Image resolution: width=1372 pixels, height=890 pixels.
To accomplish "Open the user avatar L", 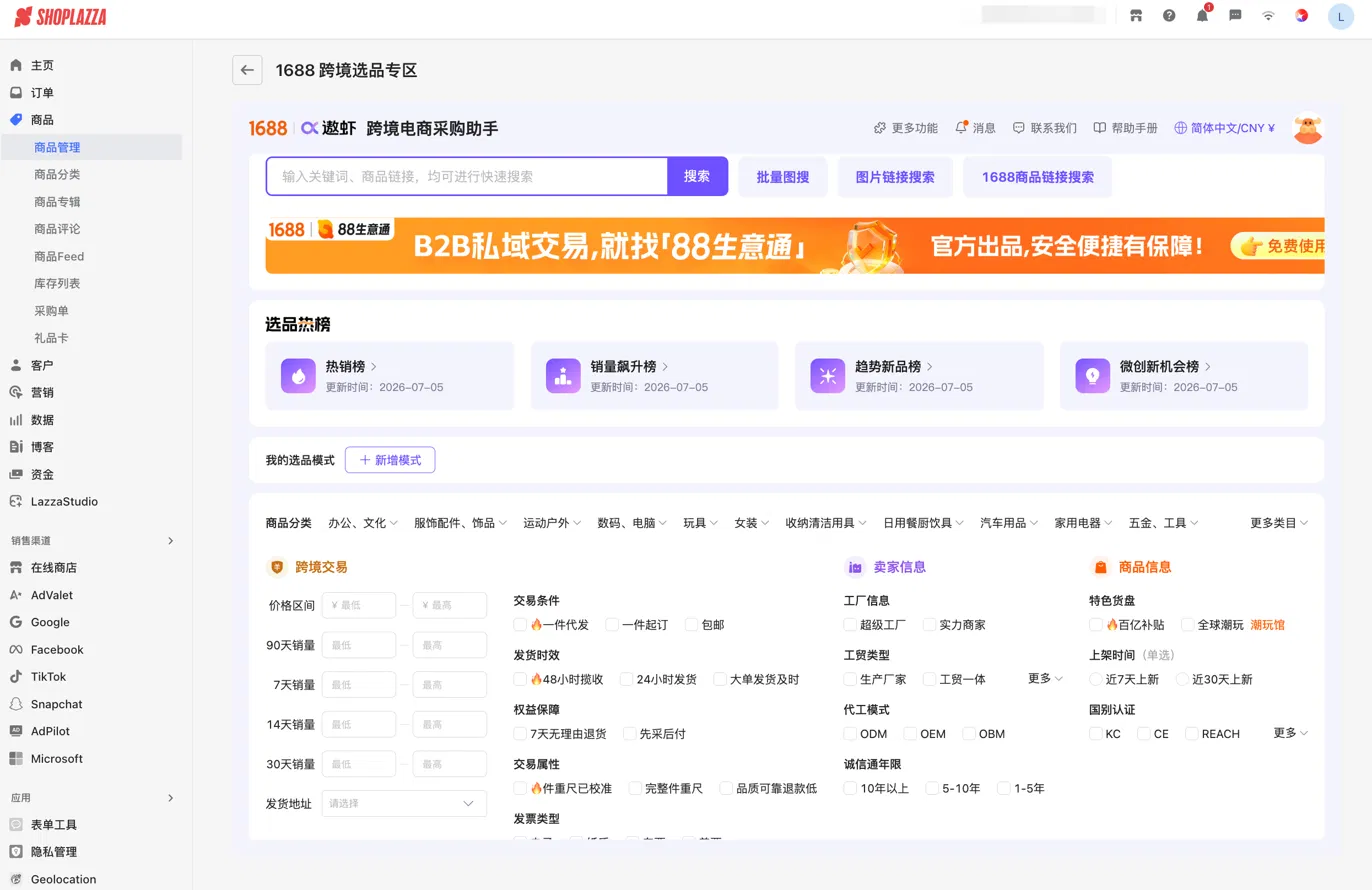I will pos(1341,16).
